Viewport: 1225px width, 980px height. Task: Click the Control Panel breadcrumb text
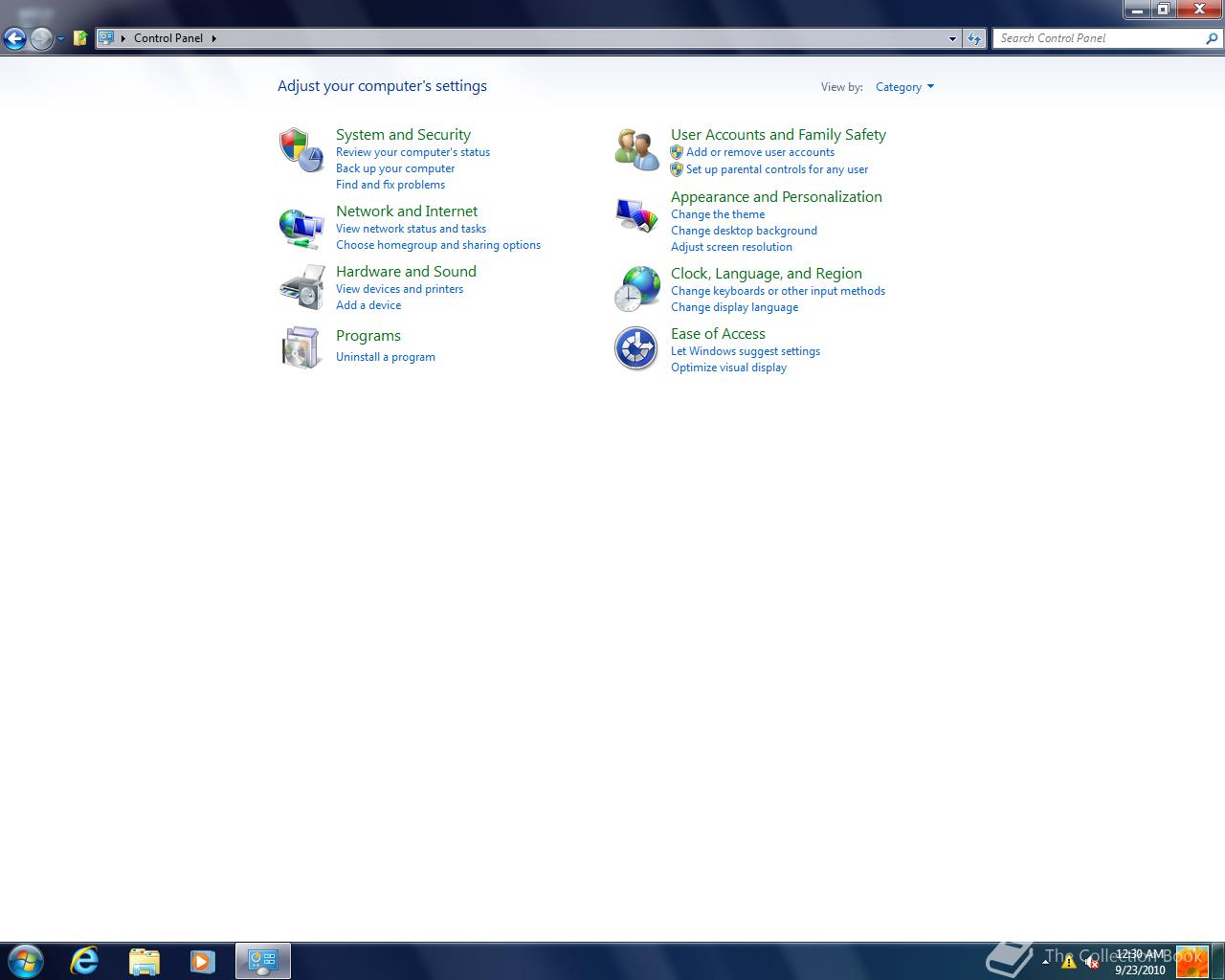click(168, 38)
